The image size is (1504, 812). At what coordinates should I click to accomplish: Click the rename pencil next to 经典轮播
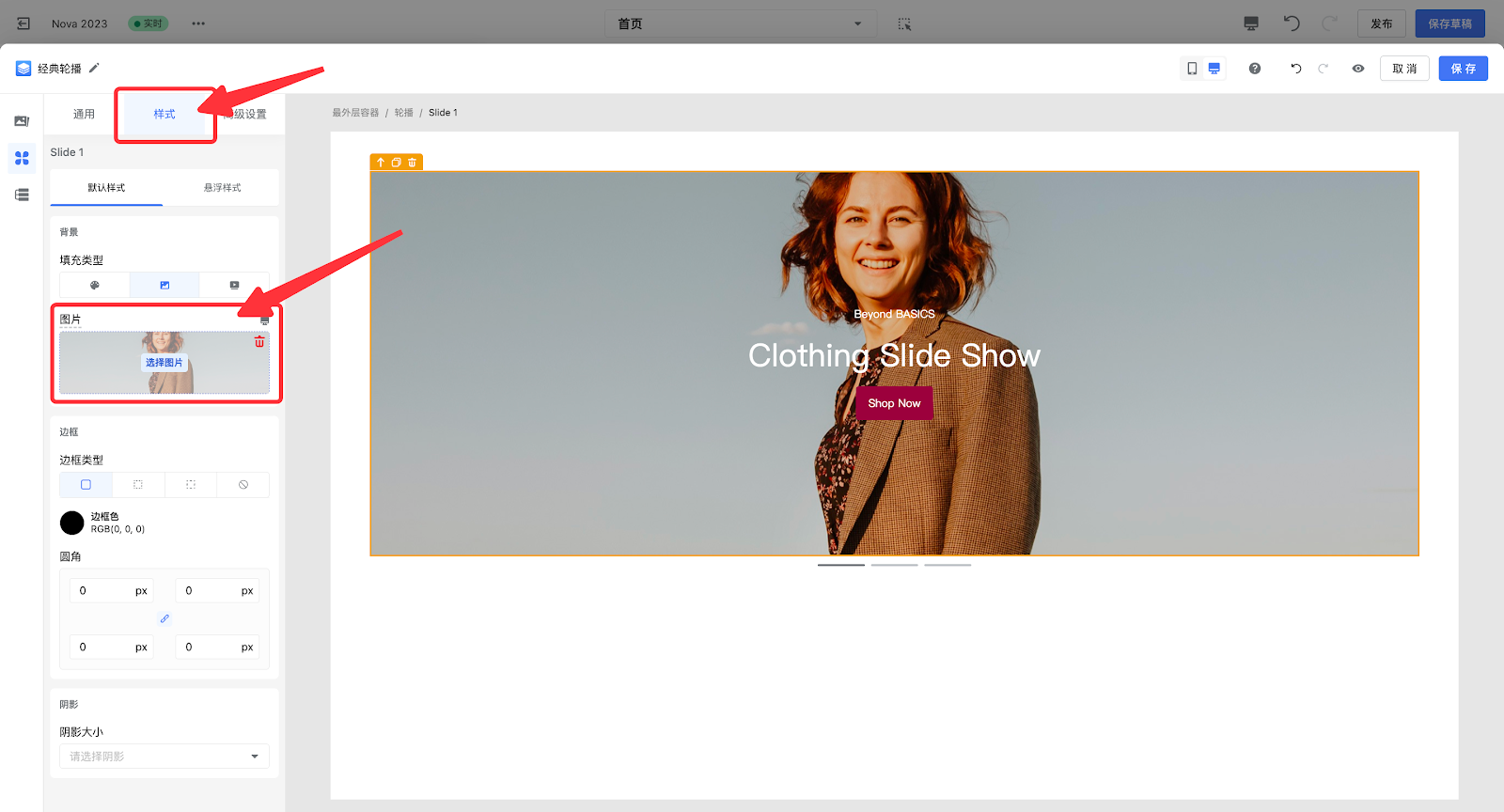94,68
